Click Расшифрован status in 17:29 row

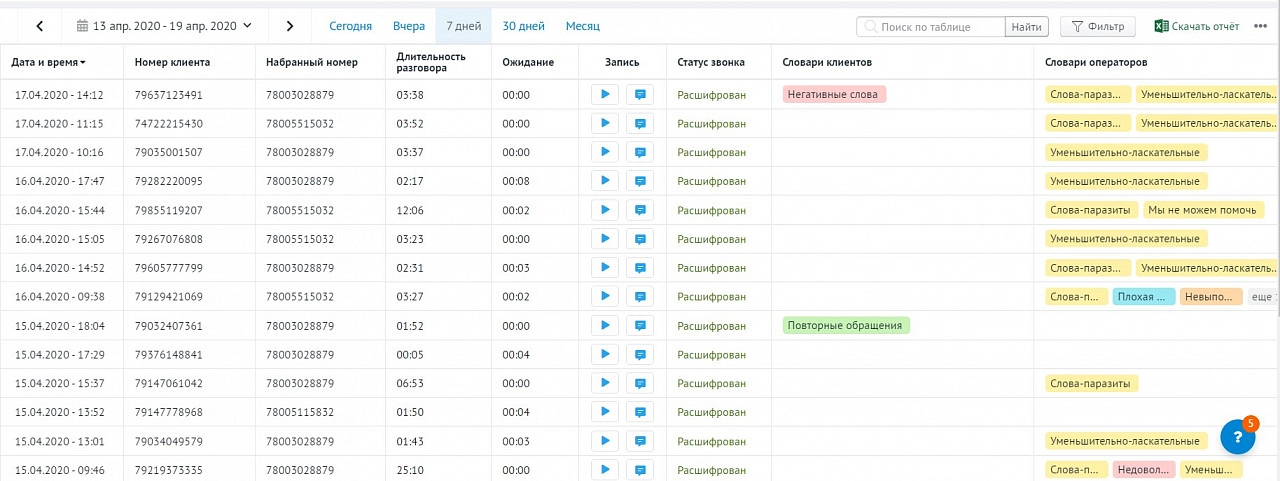[x=712, y=354]
